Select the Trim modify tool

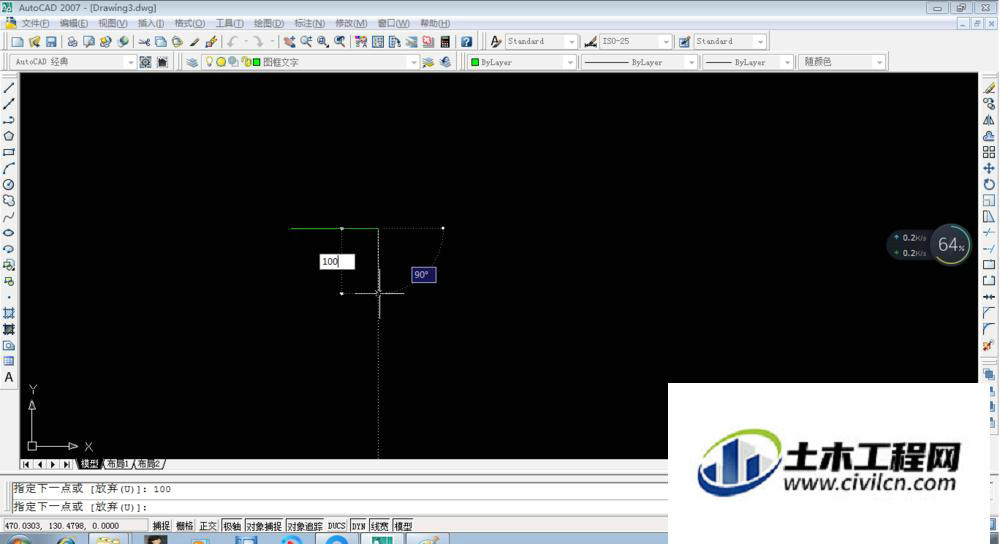click(989, 233)
